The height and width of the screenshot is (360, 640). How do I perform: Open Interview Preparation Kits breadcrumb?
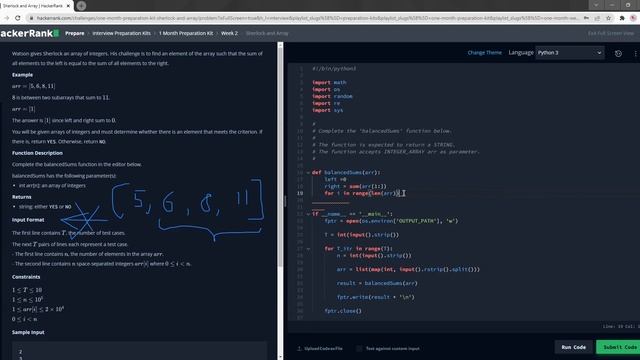121,33
